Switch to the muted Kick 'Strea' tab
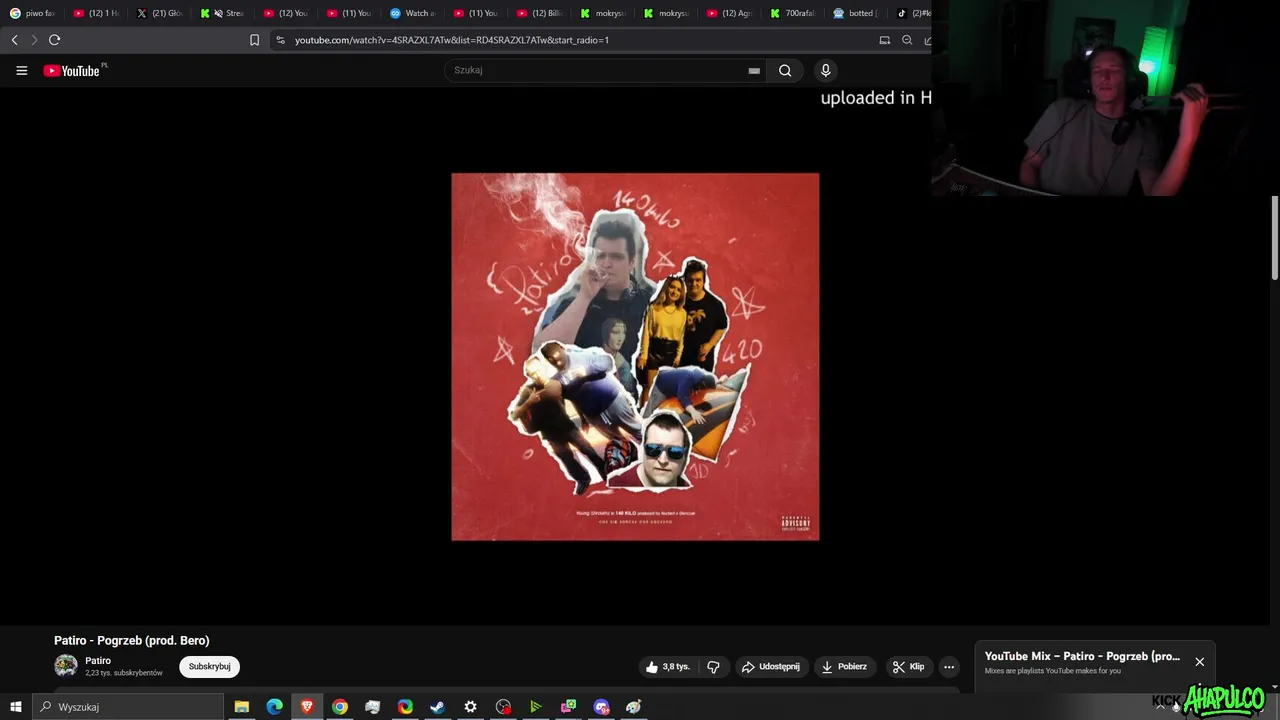This screenshot has width=1280, height=720. coord(222,13)
